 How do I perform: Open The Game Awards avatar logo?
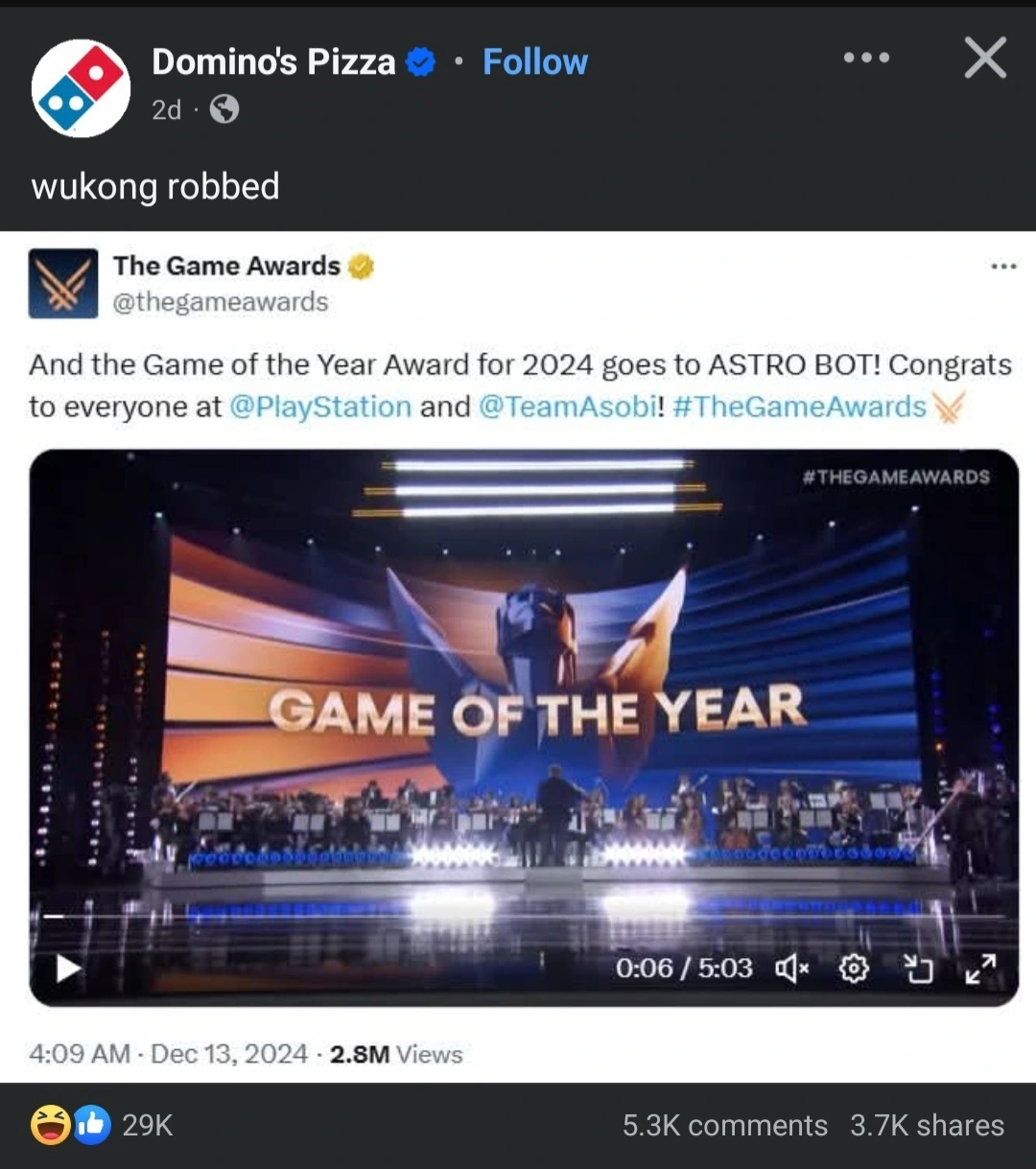point(63,283)
